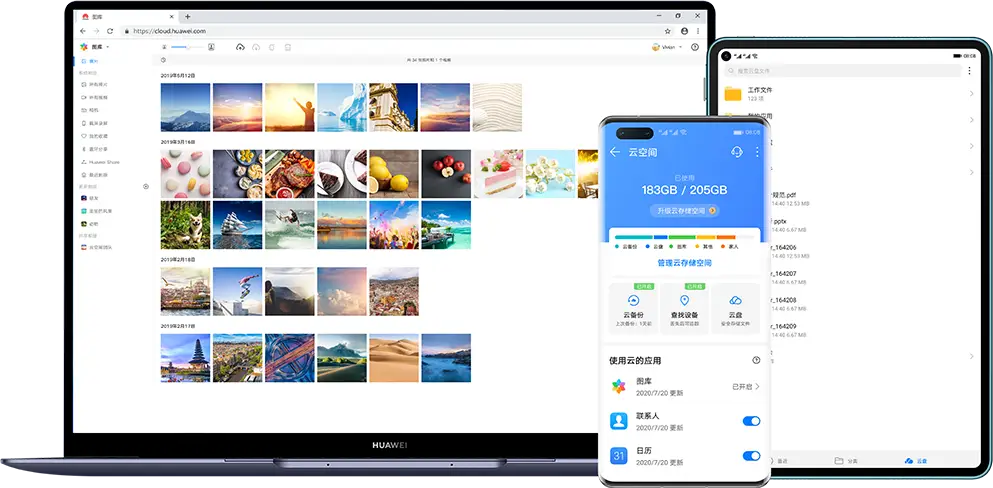Open a new browser tab with plus button
The height and width of the screenshot is (488, 993).
pyautogui.click(x=187, y=16)
